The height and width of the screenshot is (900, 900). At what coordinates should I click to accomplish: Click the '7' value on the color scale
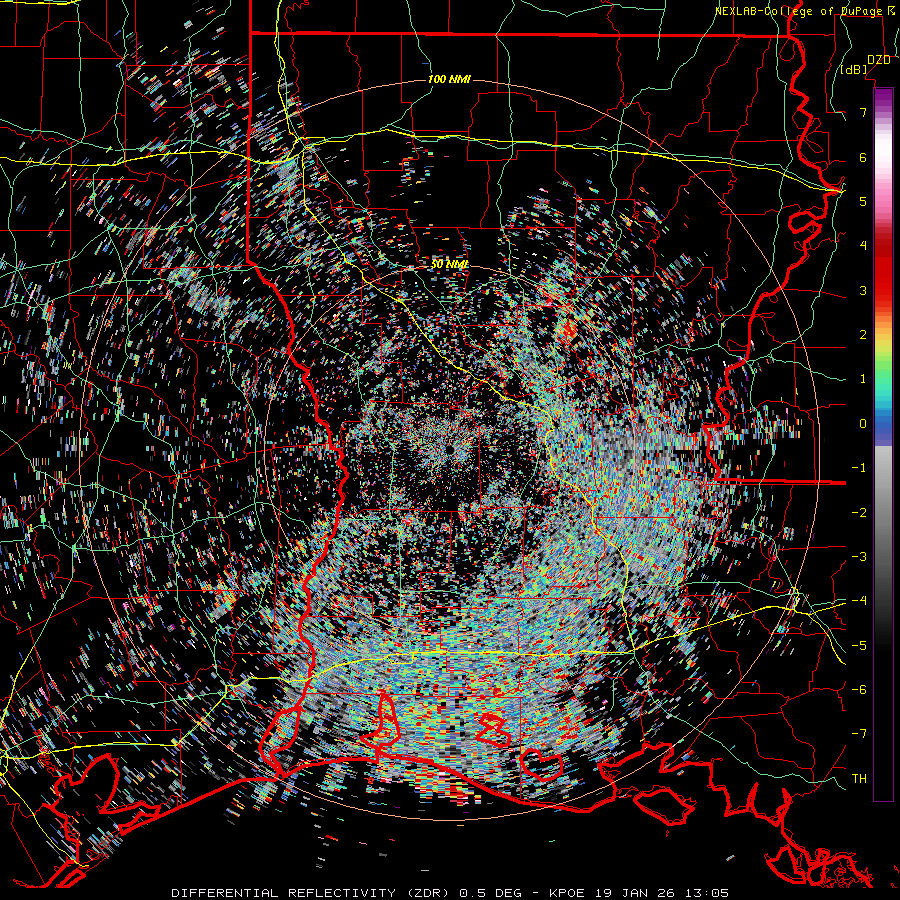tap(863, 112)
